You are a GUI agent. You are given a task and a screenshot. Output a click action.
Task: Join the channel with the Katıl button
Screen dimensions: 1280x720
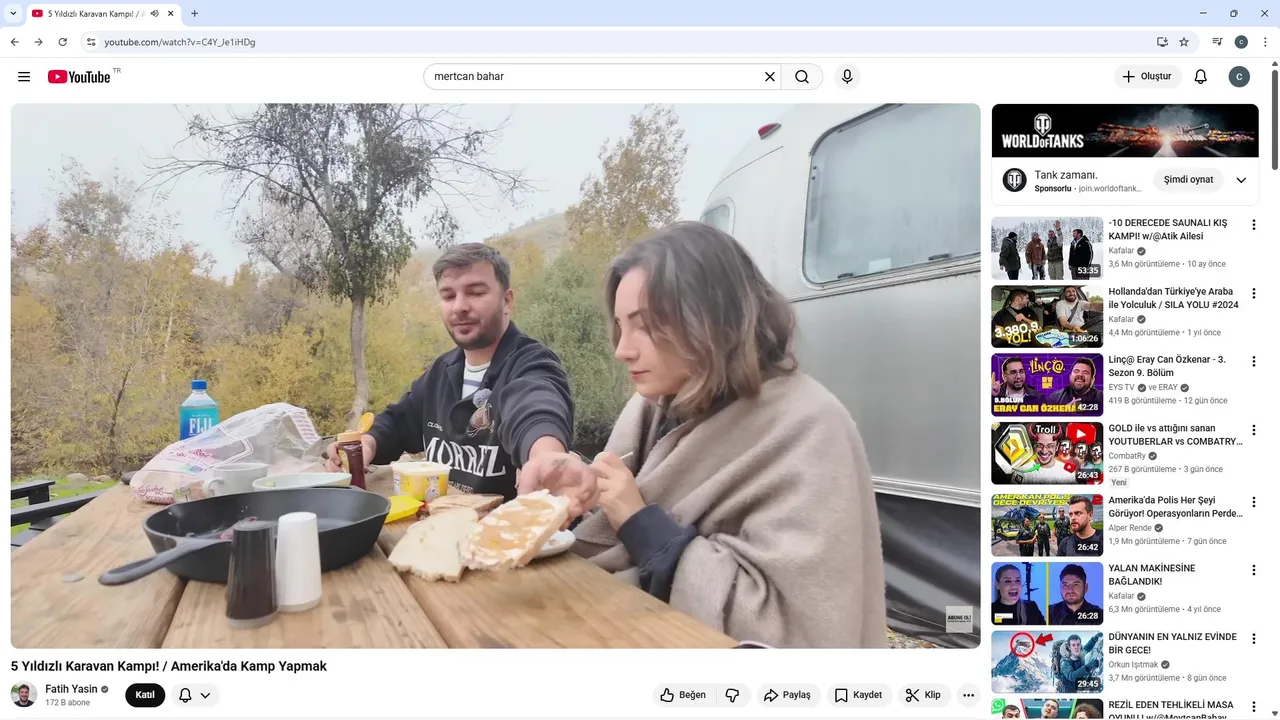145,695
